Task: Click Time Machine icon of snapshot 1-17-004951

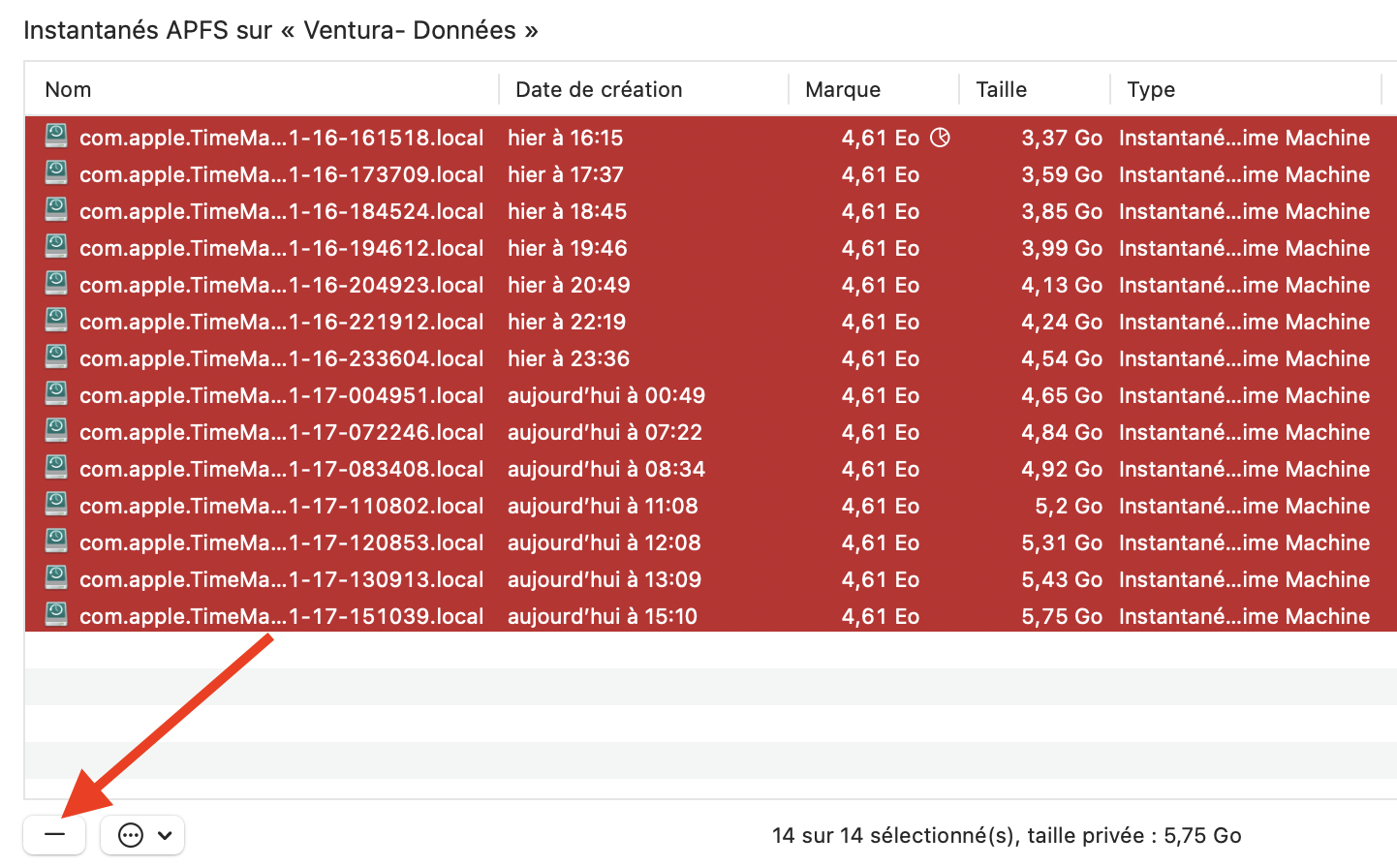Action: click(x=56, y=394)
